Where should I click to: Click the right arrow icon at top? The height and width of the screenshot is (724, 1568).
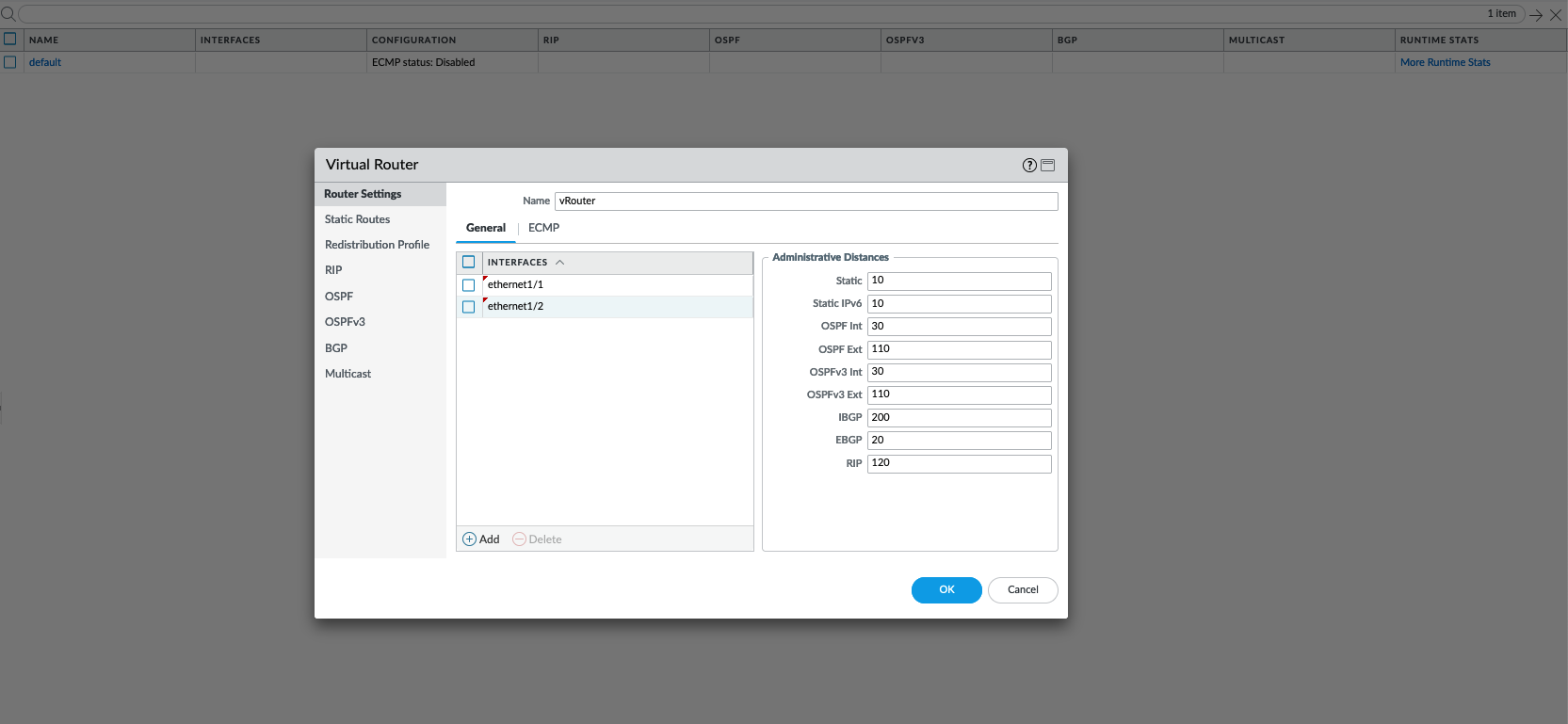[x=1536, y=15]
